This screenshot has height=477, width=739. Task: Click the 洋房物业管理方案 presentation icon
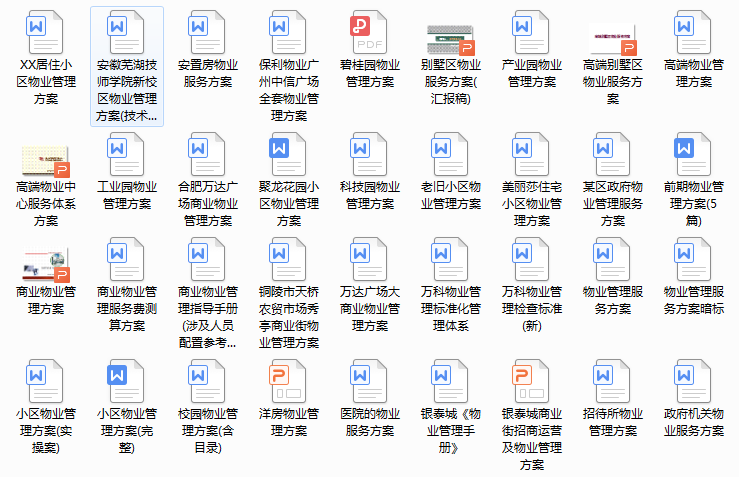point(288,381)
